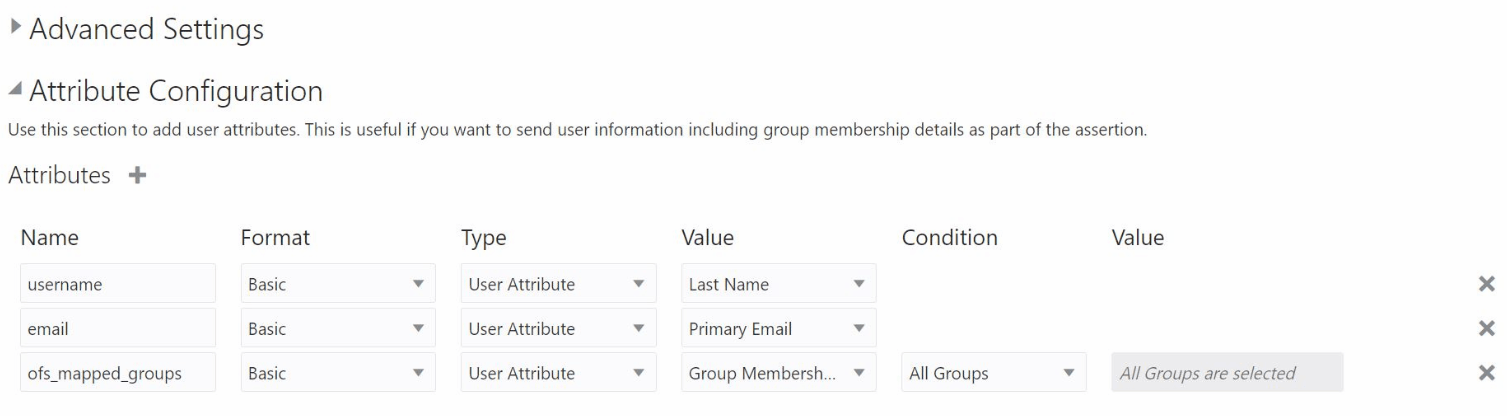The image size is (1507, 416).
Task: Click the All Groups are selected field
Action: coord(1227,373)
